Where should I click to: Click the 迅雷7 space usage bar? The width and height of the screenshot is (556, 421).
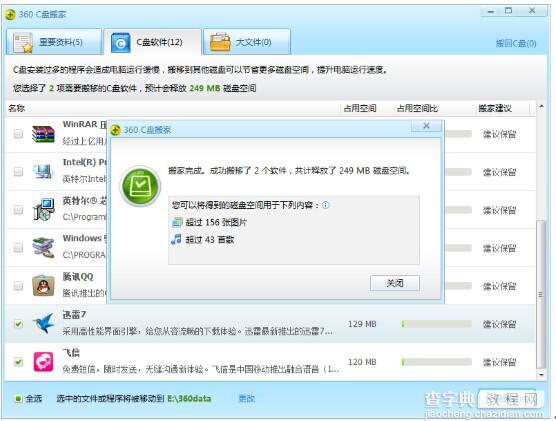click(x=436, y=324)
